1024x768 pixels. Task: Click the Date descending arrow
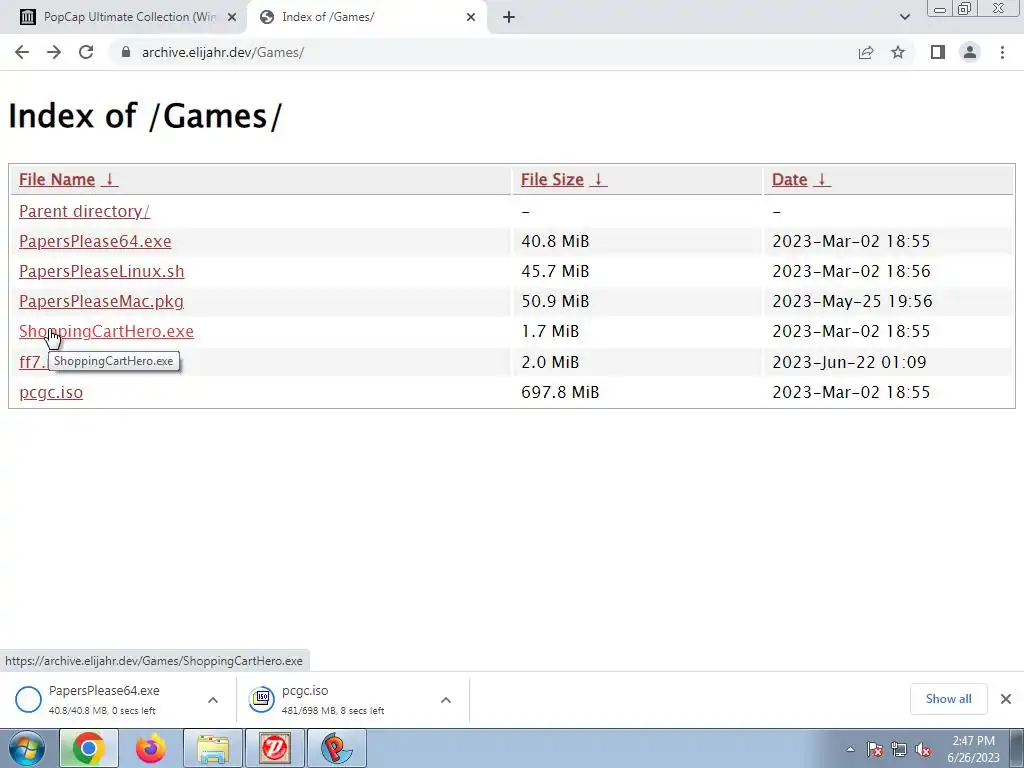pyautogui.click(x=822, y=180)
